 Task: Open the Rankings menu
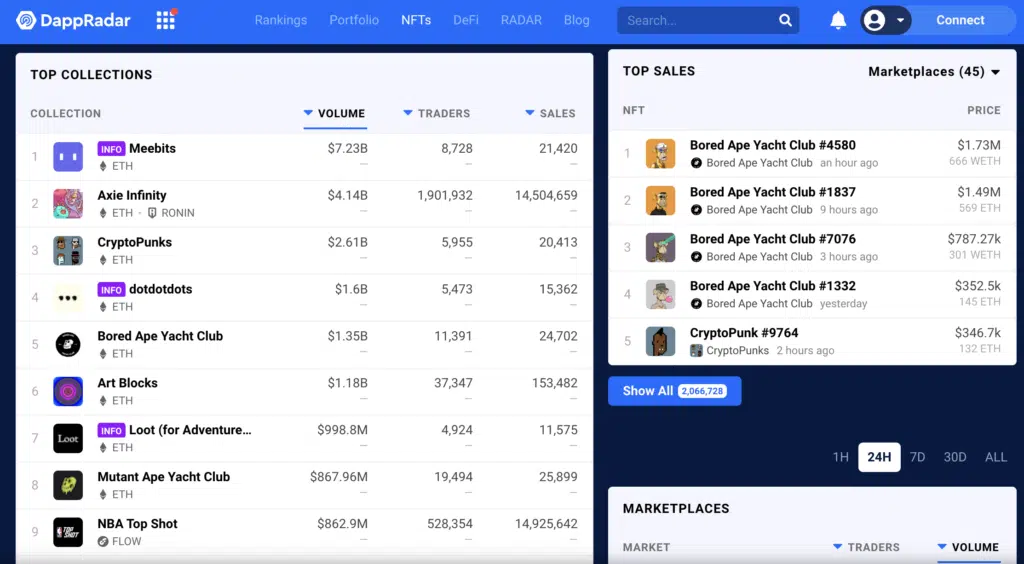281,20
